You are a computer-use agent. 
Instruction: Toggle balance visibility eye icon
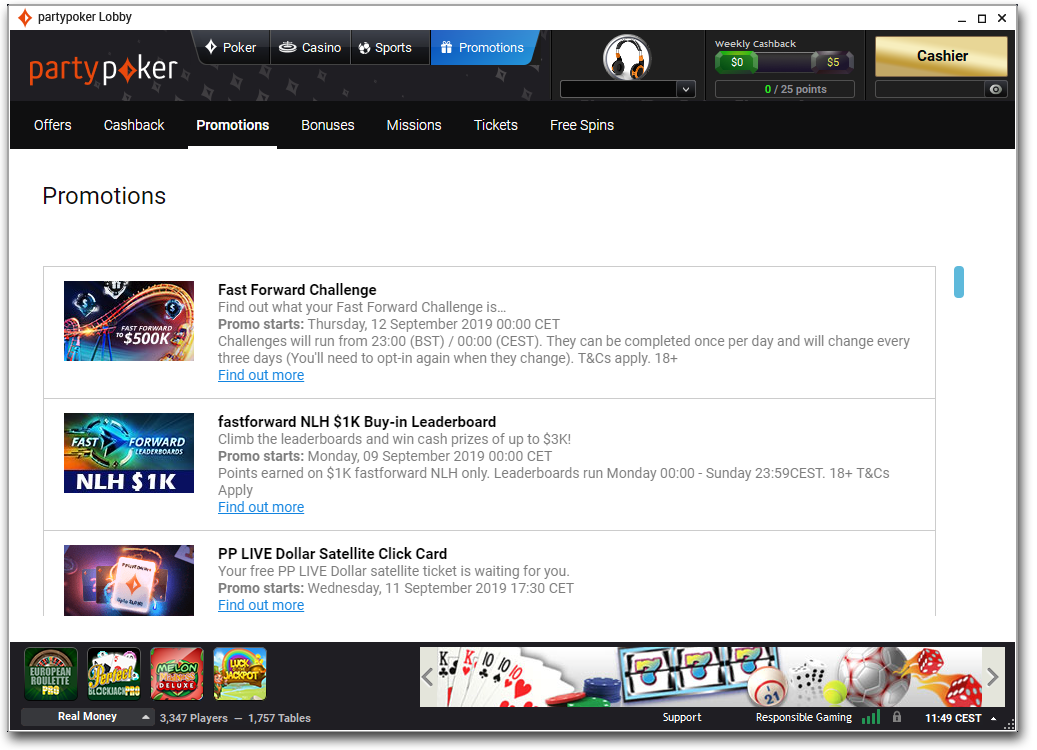click(x=995, y=89)
